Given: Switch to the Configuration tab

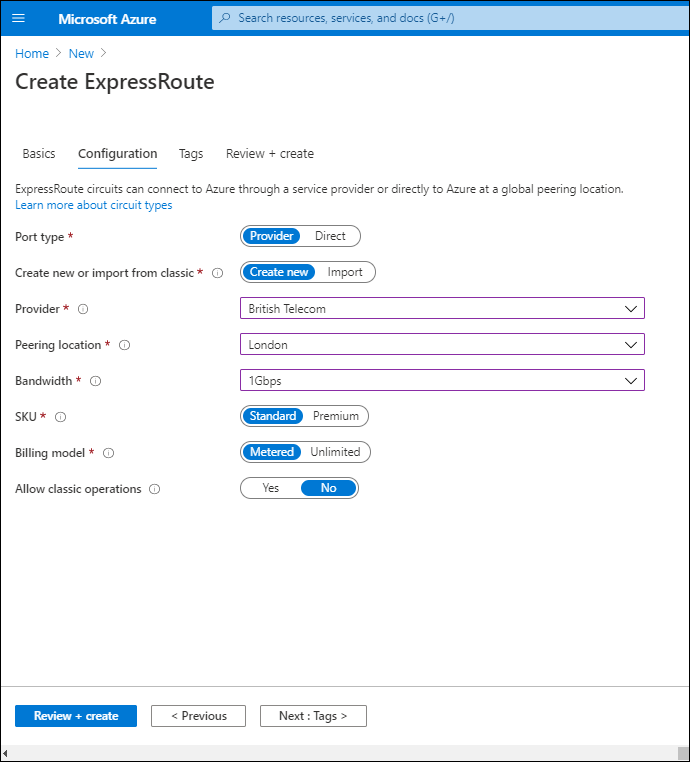Looking at the screenshot, I should (x=118, y=154).
